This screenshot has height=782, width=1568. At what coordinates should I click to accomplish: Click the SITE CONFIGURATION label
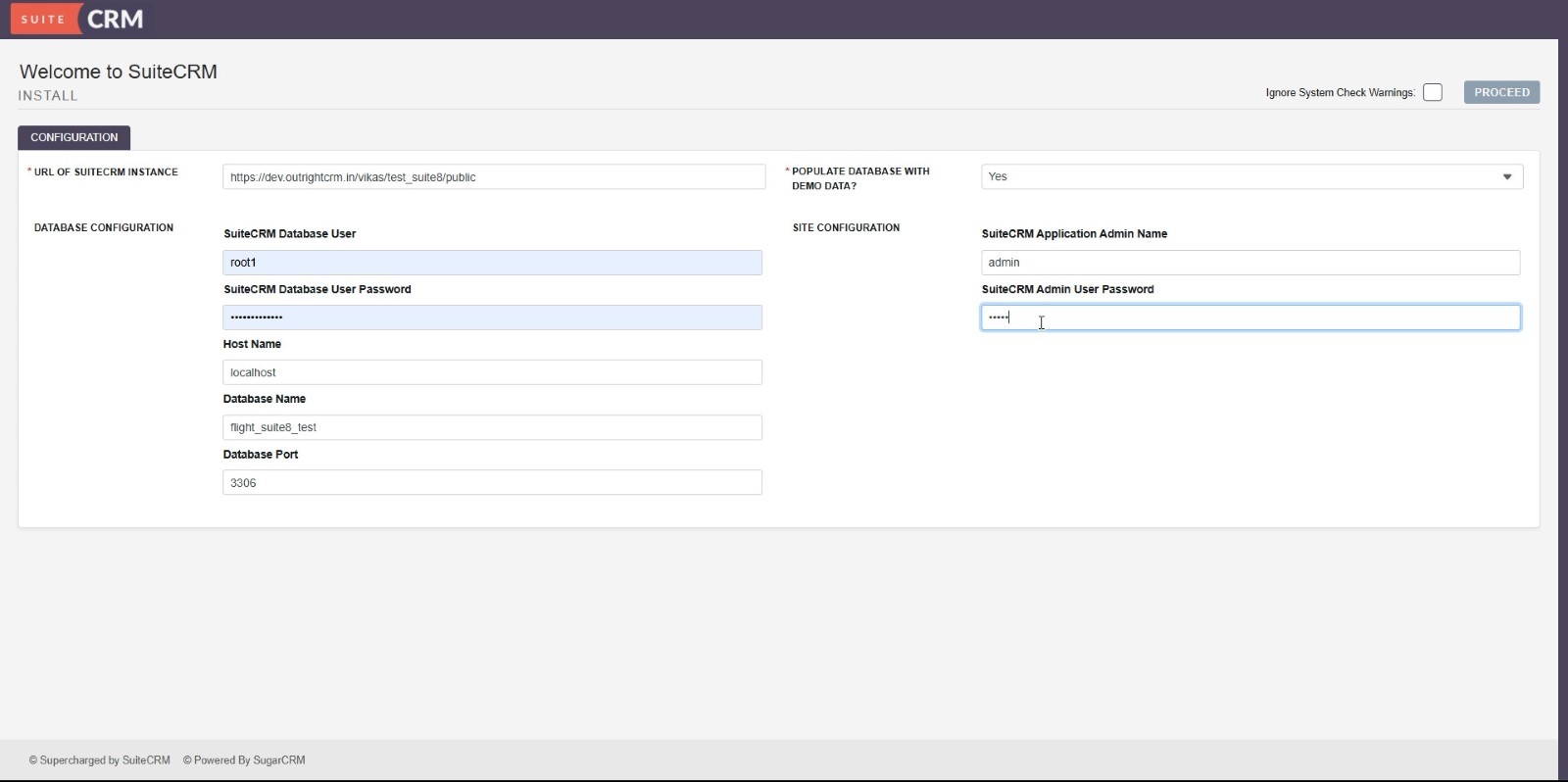pos(846,227)
